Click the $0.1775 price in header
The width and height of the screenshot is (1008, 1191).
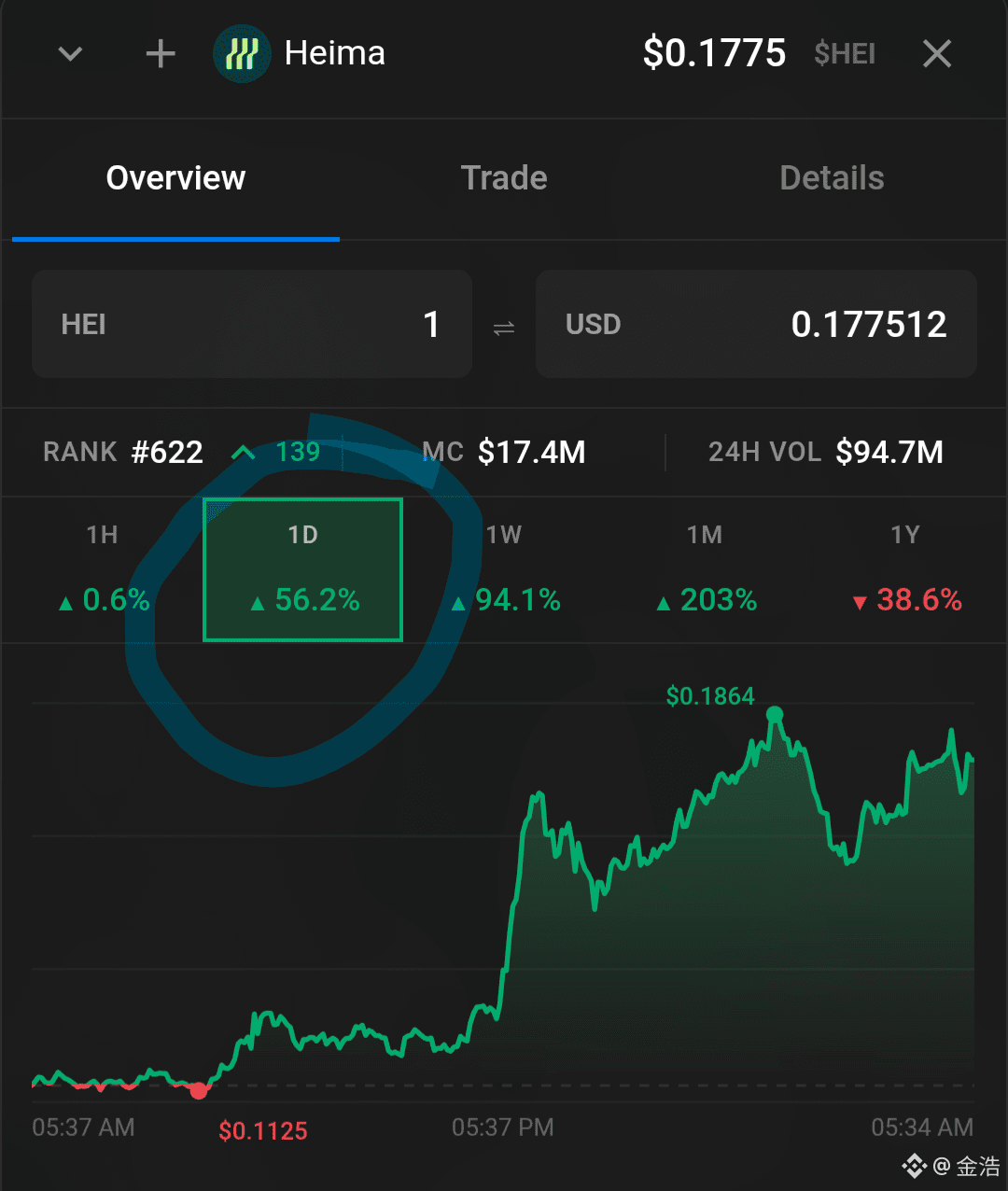[714, 54]
